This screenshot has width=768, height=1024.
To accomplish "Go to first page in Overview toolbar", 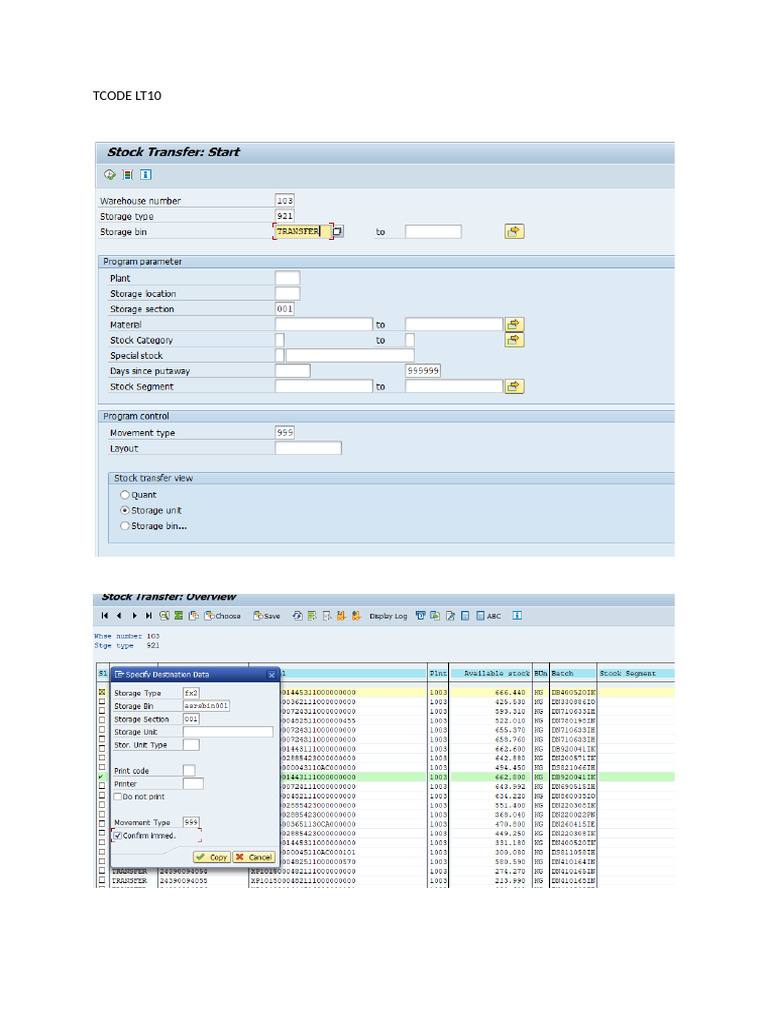I will (x=104, y=615).
